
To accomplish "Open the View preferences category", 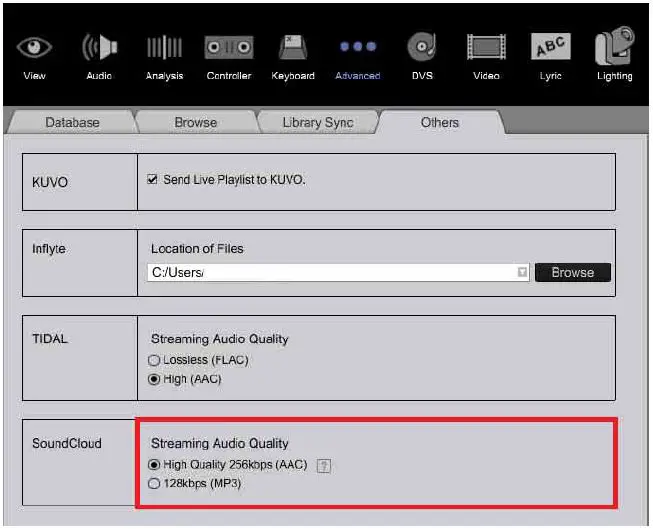I will tap(34, 58).
